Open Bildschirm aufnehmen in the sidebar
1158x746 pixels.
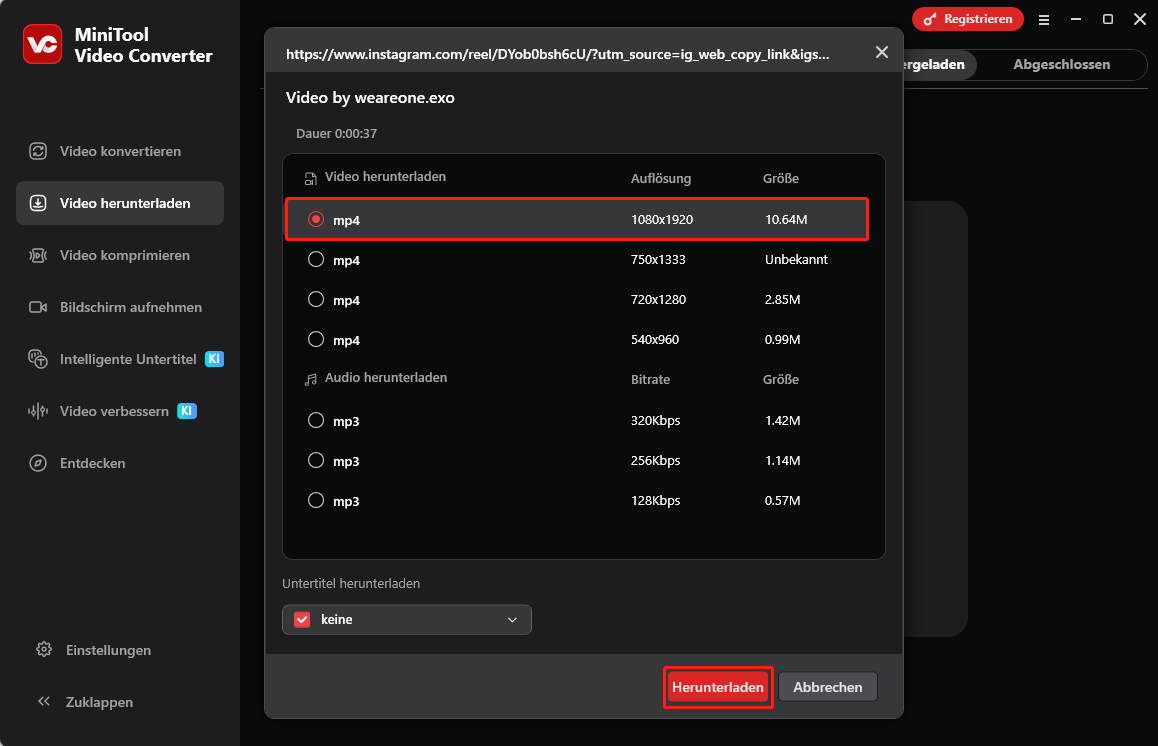click(x=120, y=307)
